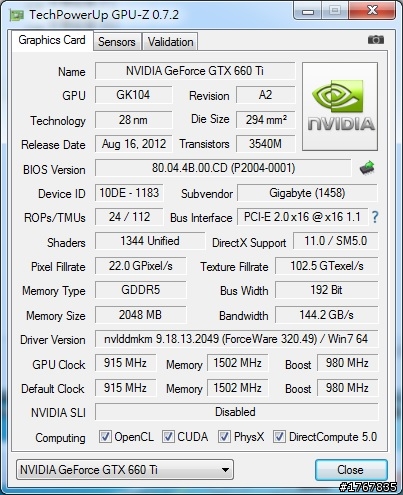Image resolution: width=403 pixels, height=495 pixels.
Task: Click the GPU Clock row Boost 980 MHz
Action: [x=348, y=363]
